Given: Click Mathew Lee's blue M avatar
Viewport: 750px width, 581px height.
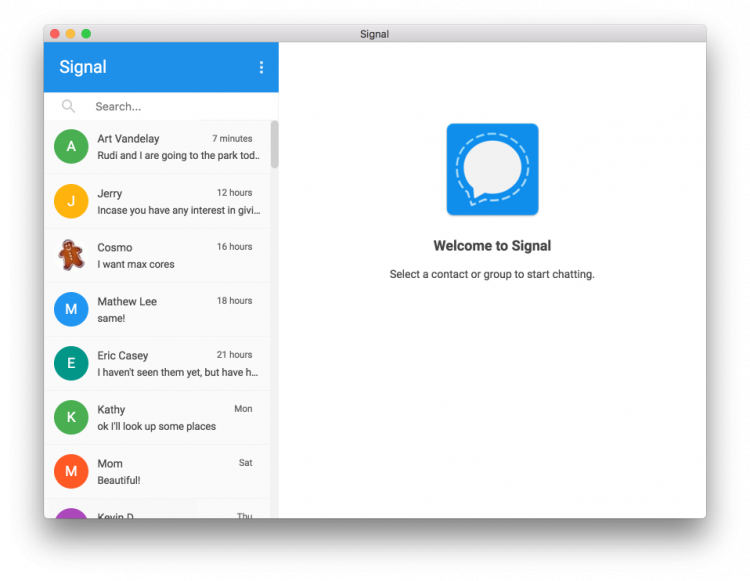Looking at the screenshot, I should click(71, 309).
